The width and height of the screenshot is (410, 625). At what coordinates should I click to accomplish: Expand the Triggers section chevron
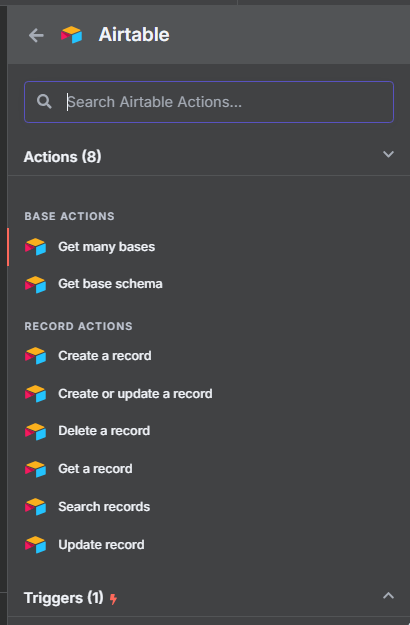[388, 596]
